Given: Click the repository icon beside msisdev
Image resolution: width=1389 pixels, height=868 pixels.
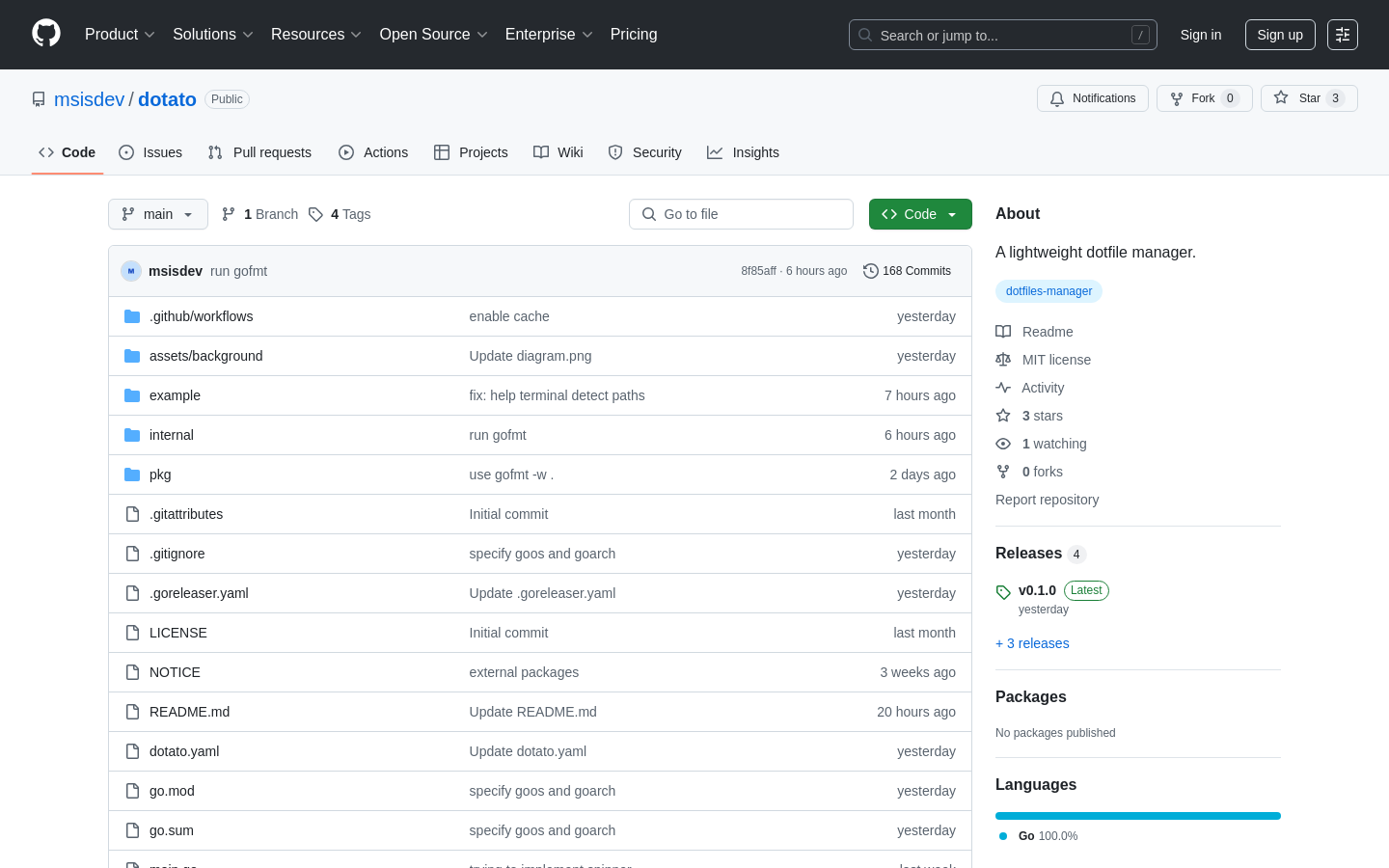Looking at the screenshot, I should tap(39, 99).
